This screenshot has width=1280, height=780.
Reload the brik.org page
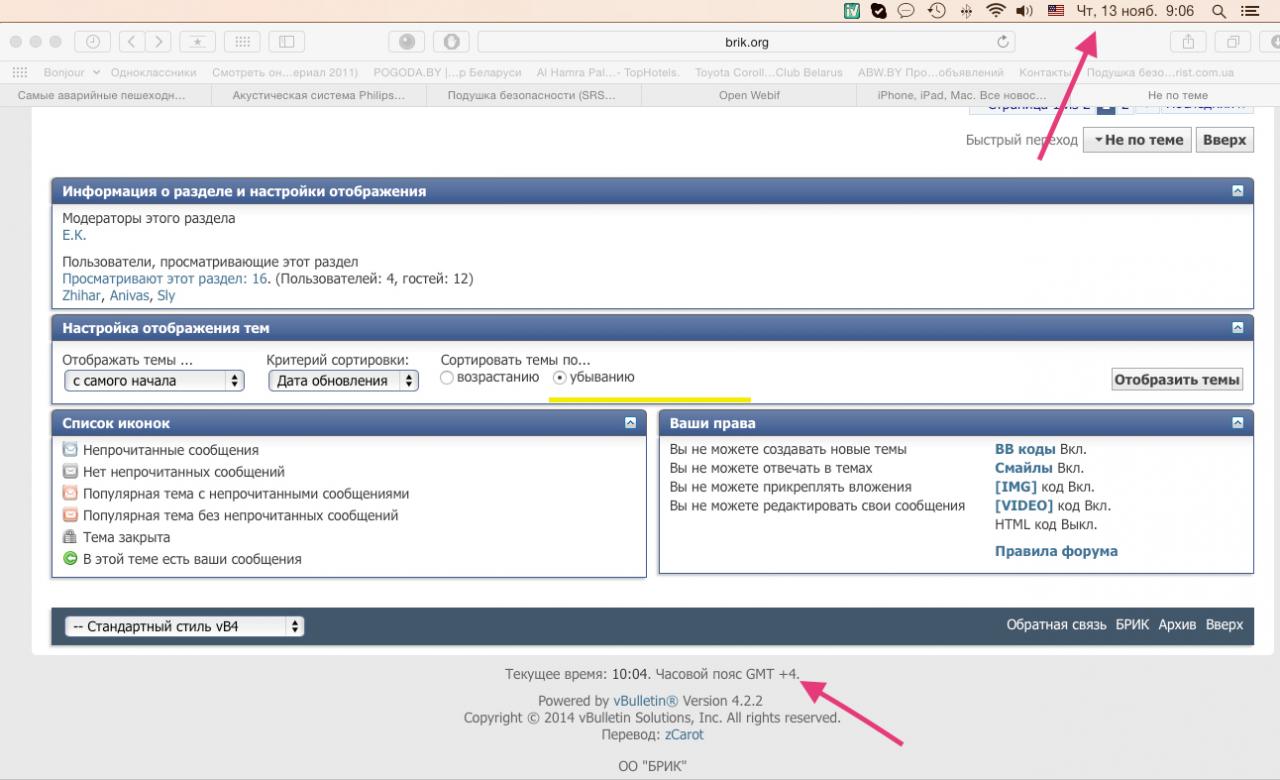[1003, 42]
